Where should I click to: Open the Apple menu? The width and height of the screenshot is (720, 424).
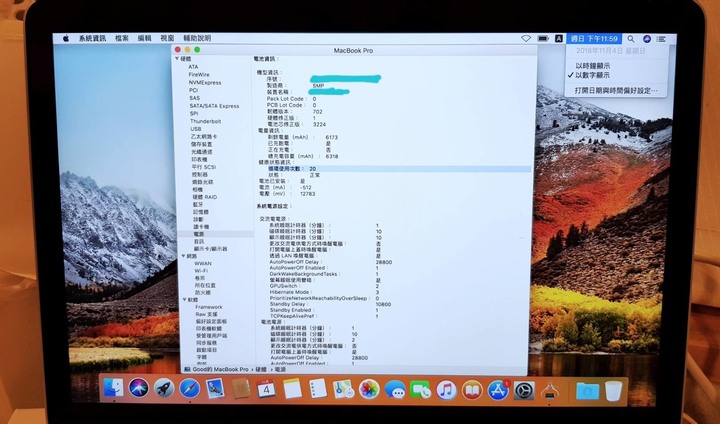(66, 39)
